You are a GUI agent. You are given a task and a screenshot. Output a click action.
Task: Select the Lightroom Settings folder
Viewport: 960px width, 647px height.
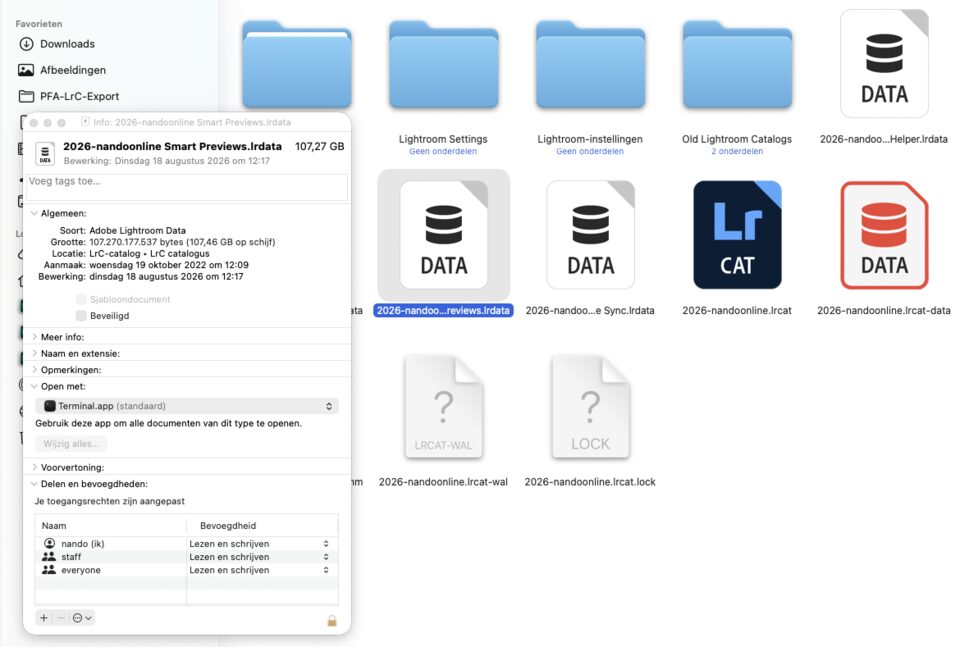coord(443,65)
